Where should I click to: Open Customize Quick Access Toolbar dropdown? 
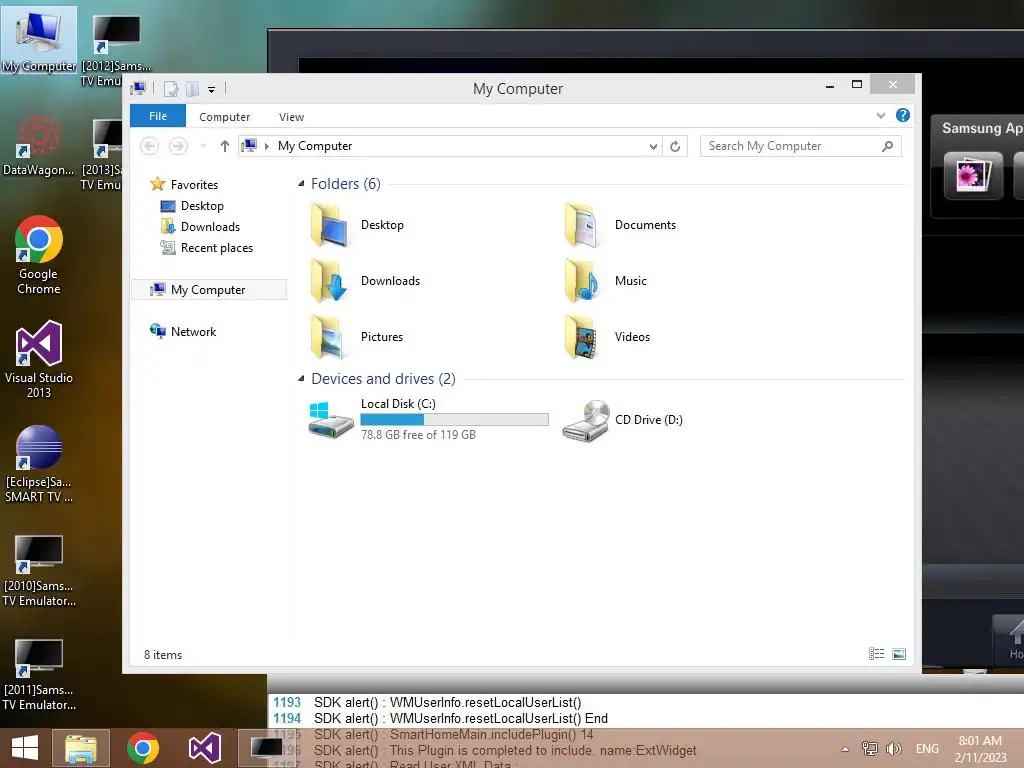(x=212, y=89)
